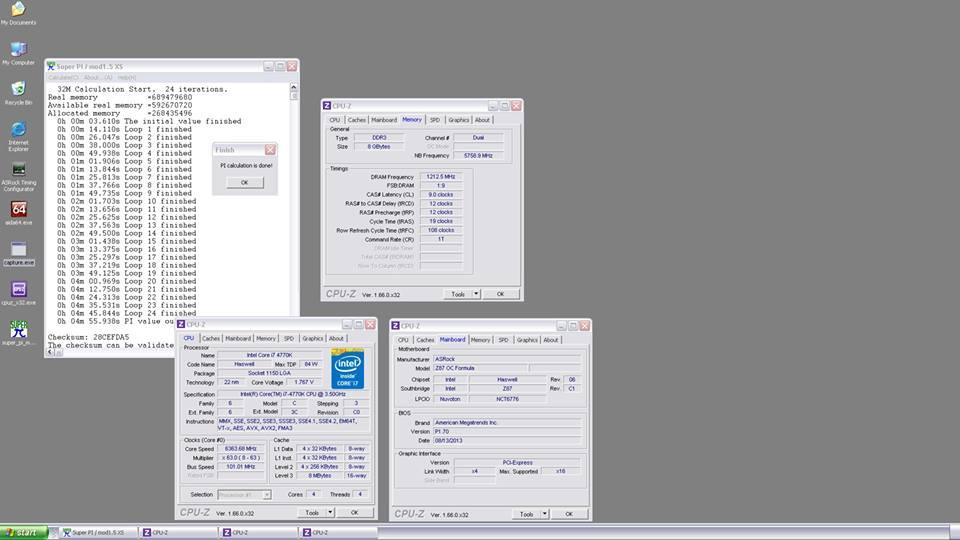Click Tools in the CPU-Z processor window
The width and height of the screenshot is (960, 540).
coord(312,512)
